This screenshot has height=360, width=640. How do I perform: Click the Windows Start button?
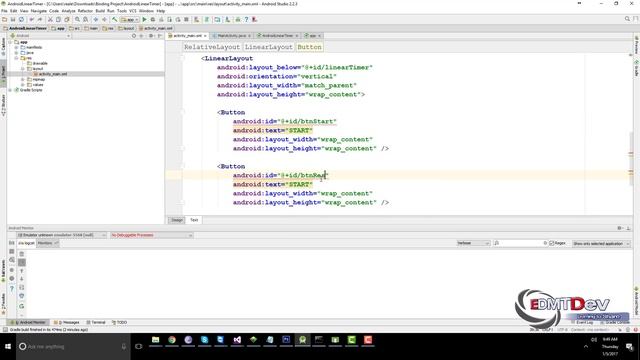[x=8, y=347]
